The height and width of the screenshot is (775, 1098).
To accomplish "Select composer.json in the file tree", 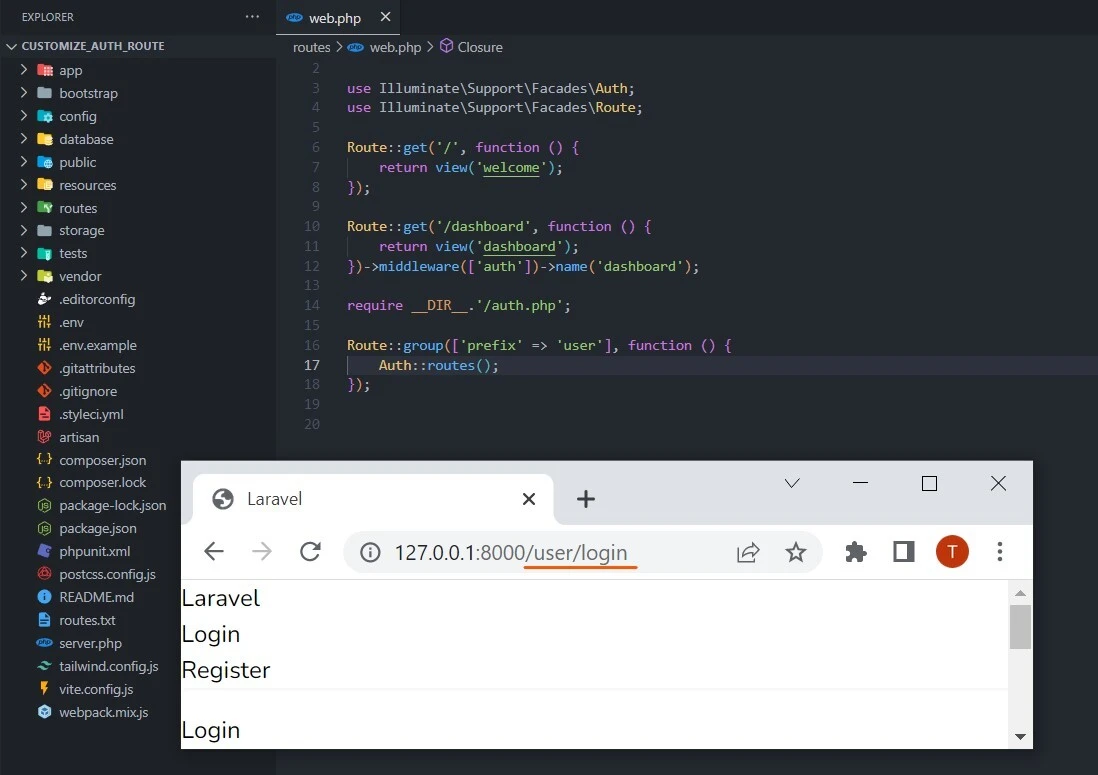I will click(100, 459).
